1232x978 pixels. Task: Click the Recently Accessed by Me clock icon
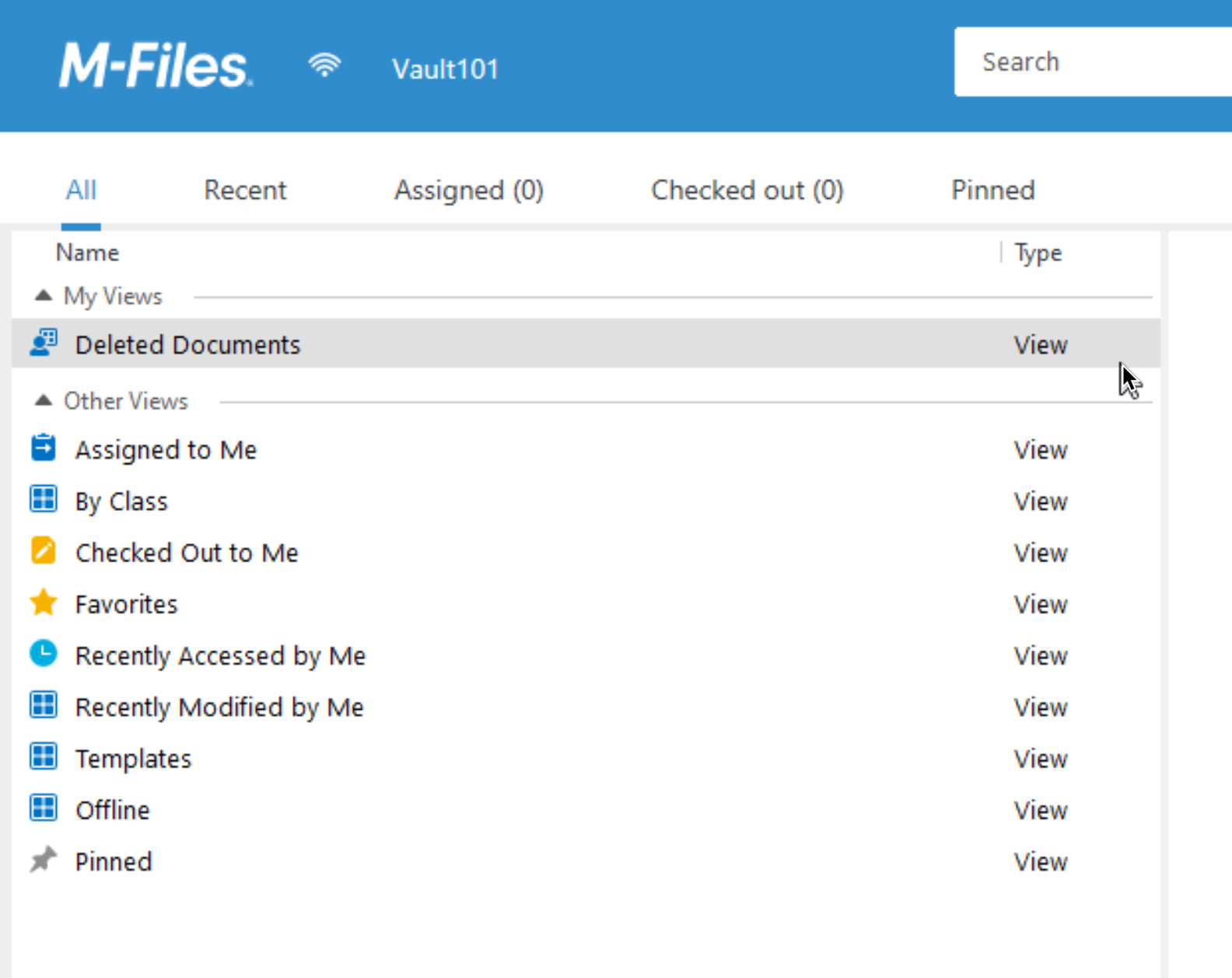(x=44, y=654)
